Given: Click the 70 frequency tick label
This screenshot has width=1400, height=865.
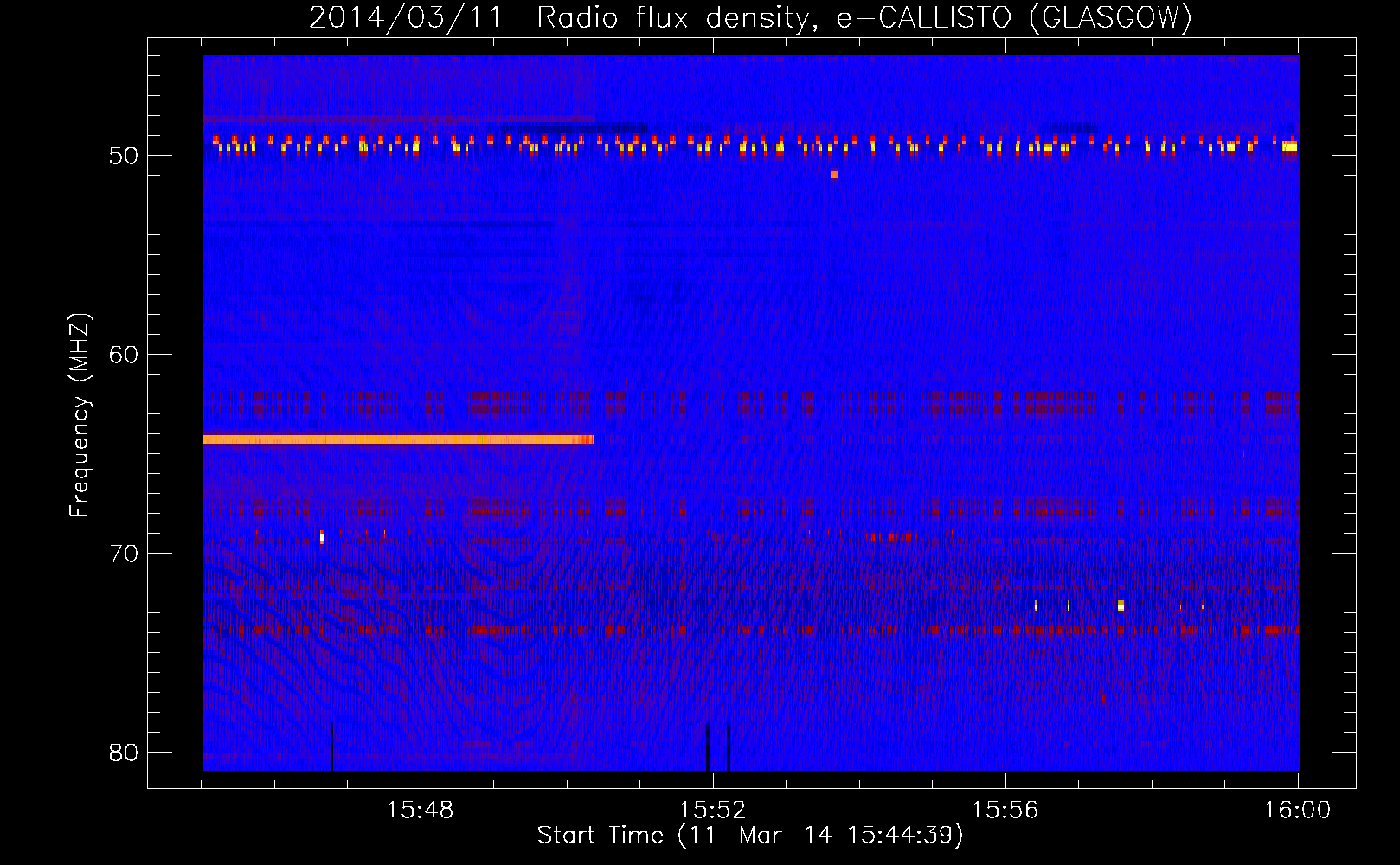Looking at the screenshot, I should coord(124,554).
